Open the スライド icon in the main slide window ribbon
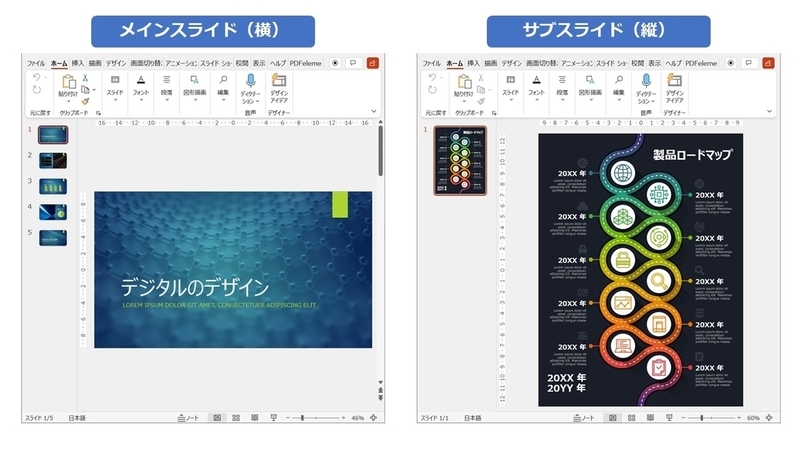The height and width of the screenshot is (450, 800). (x=115, y=80)
